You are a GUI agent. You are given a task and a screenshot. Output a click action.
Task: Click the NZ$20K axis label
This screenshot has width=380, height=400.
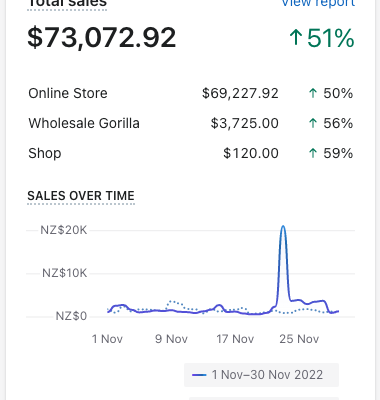(64, 230)
